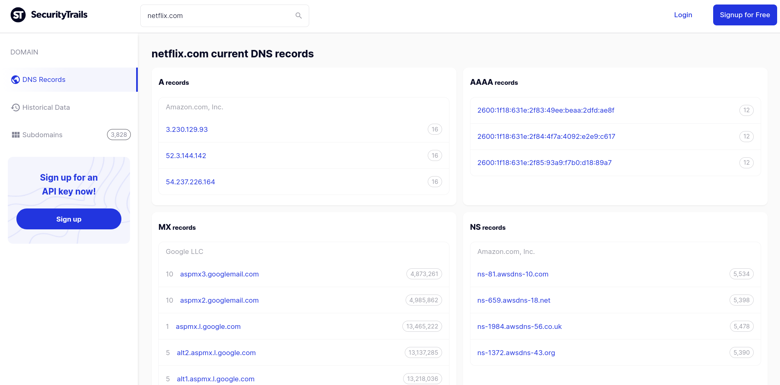
Task: Click the 13,465,222 badge beside aspmx.l.google.com
Action: pyautogui.click(x=422, y=327)
